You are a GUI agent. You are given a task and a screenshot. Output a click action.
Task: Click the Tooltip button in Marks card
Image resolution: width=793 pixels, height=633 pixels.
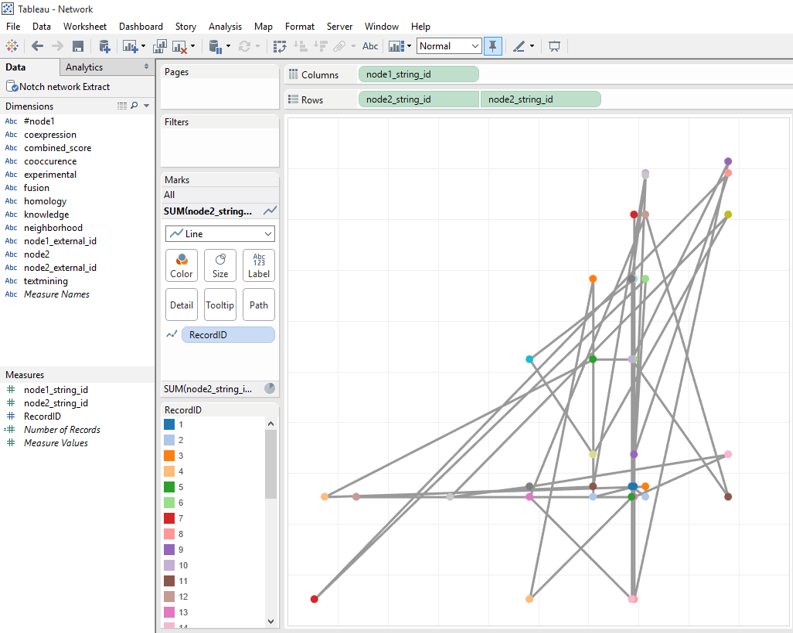(220, 304)
